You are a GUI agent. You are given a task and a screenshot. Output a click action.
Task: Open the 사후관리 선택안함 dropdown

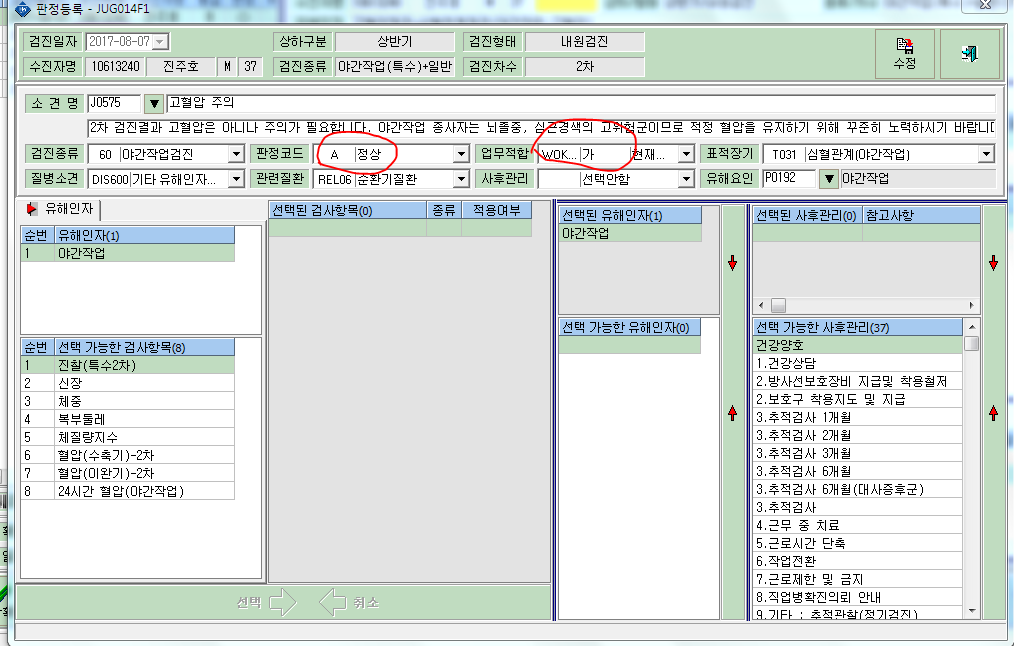(x=686, y=179)
